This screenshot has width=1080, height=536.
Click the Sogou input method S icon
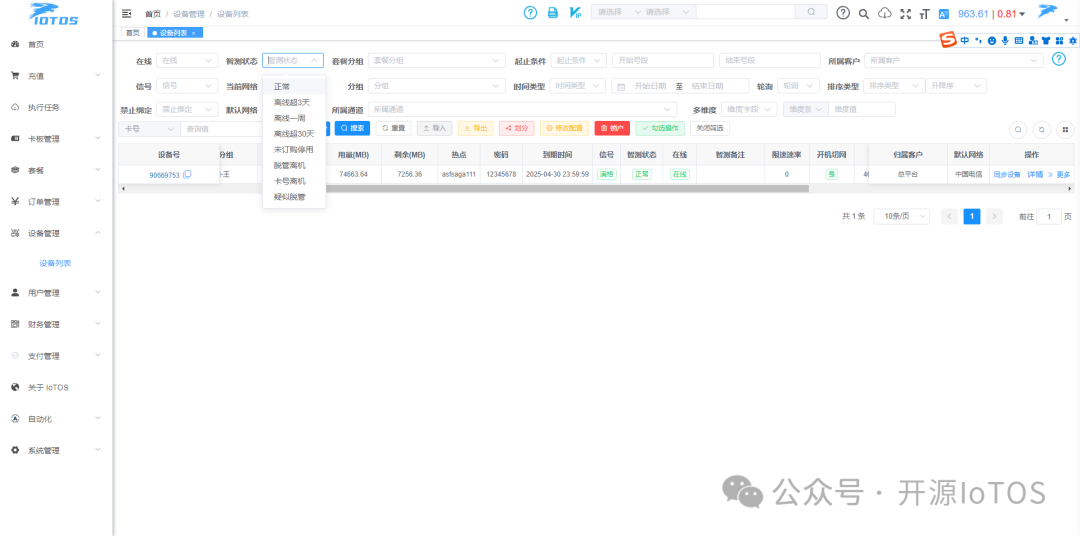pyautogui.click(x=949, y=41)
